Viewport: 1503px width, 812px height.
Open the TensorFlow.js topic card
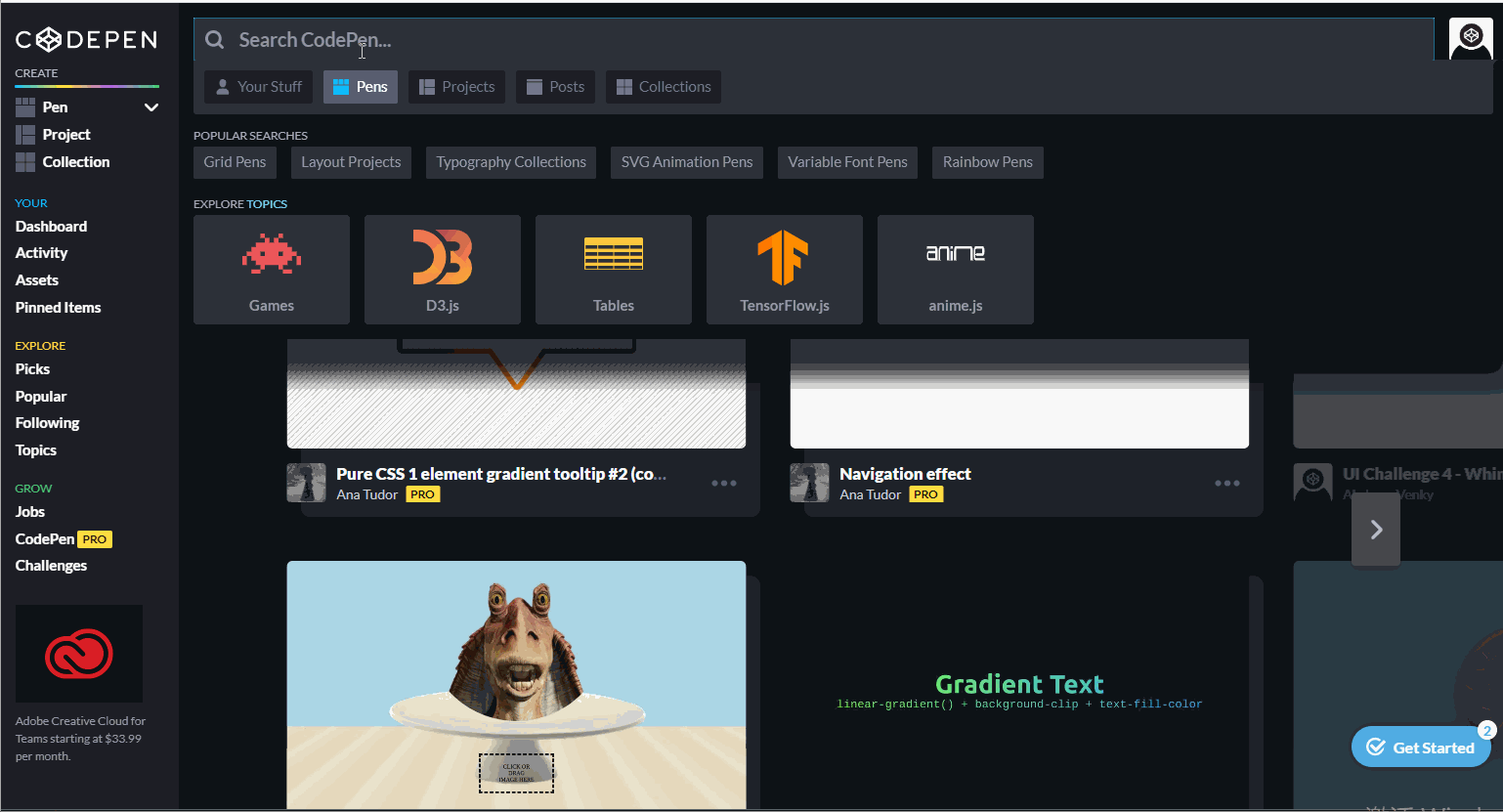click(785, 270)
